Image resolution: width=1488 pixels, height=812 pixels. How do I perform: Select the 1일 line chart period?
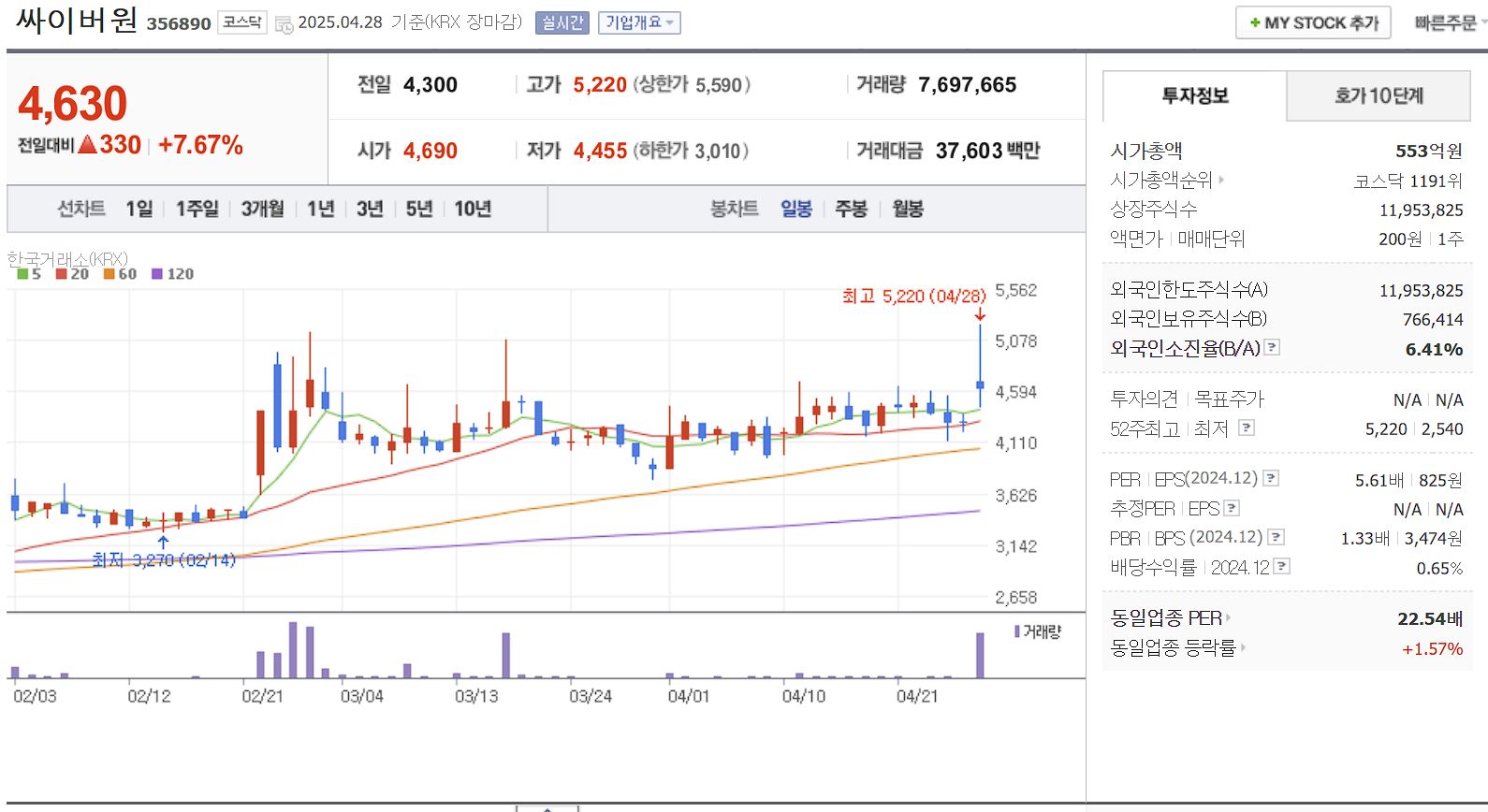[139, 209]
